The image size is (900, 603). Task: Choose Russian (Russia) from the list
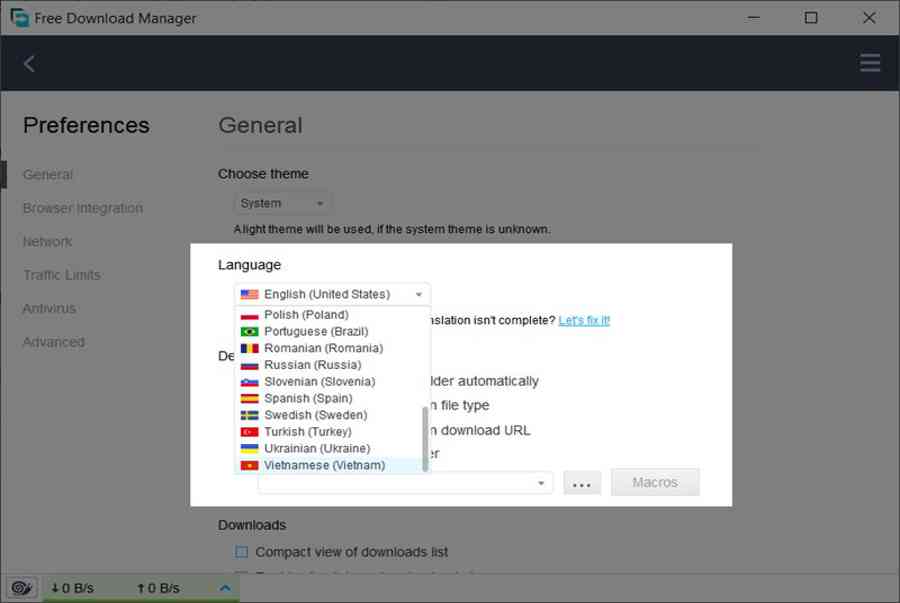coord(329,364)
